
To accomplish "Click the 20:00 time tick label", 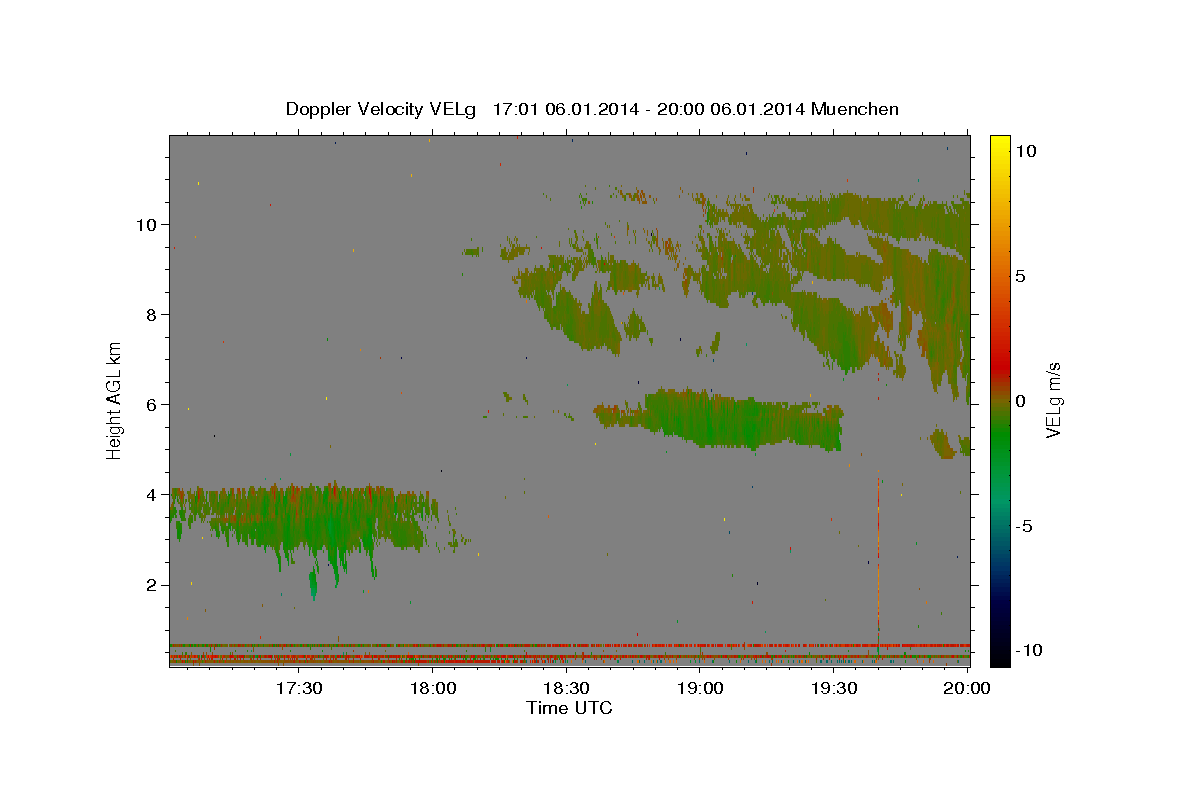I will click(967, 688).
